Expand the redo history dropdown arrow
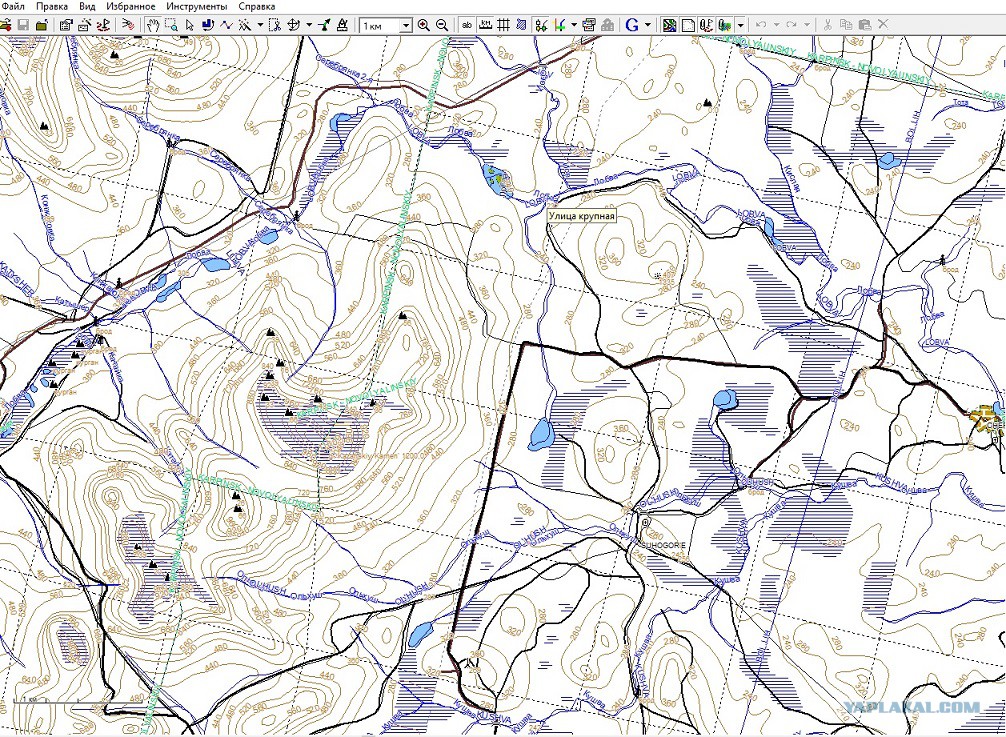The width and height of the screenshot is (1006, 737). click(807, 25)
